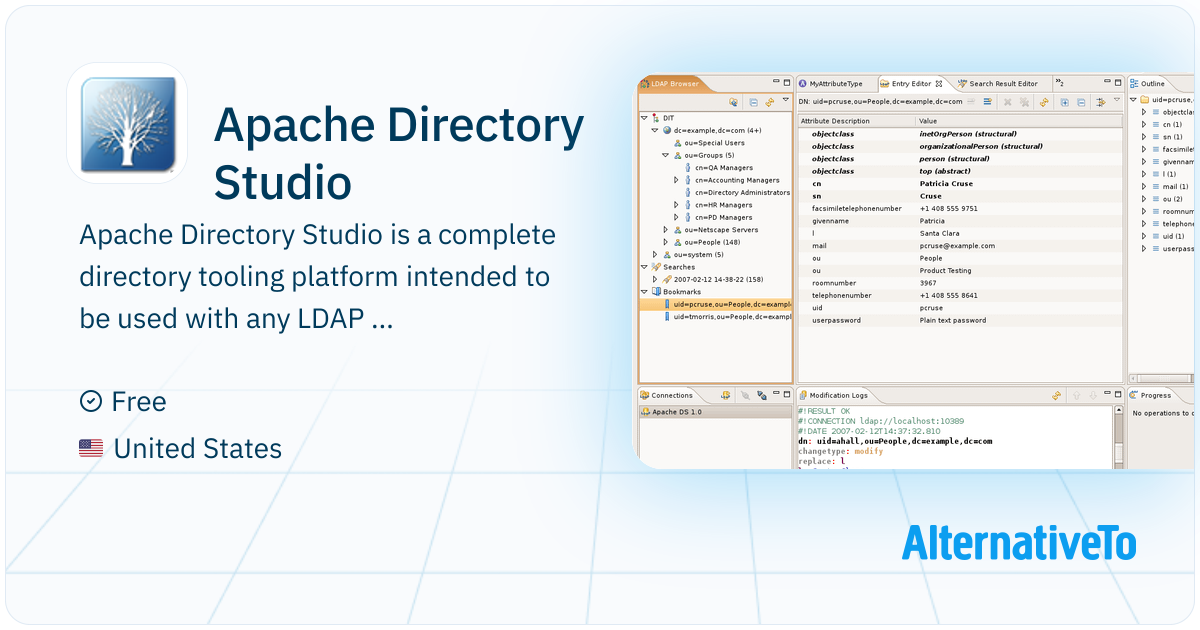Collapse the ou=Groups (5) node
Viewport: 1200px width, 630px height.
(665, 155)
